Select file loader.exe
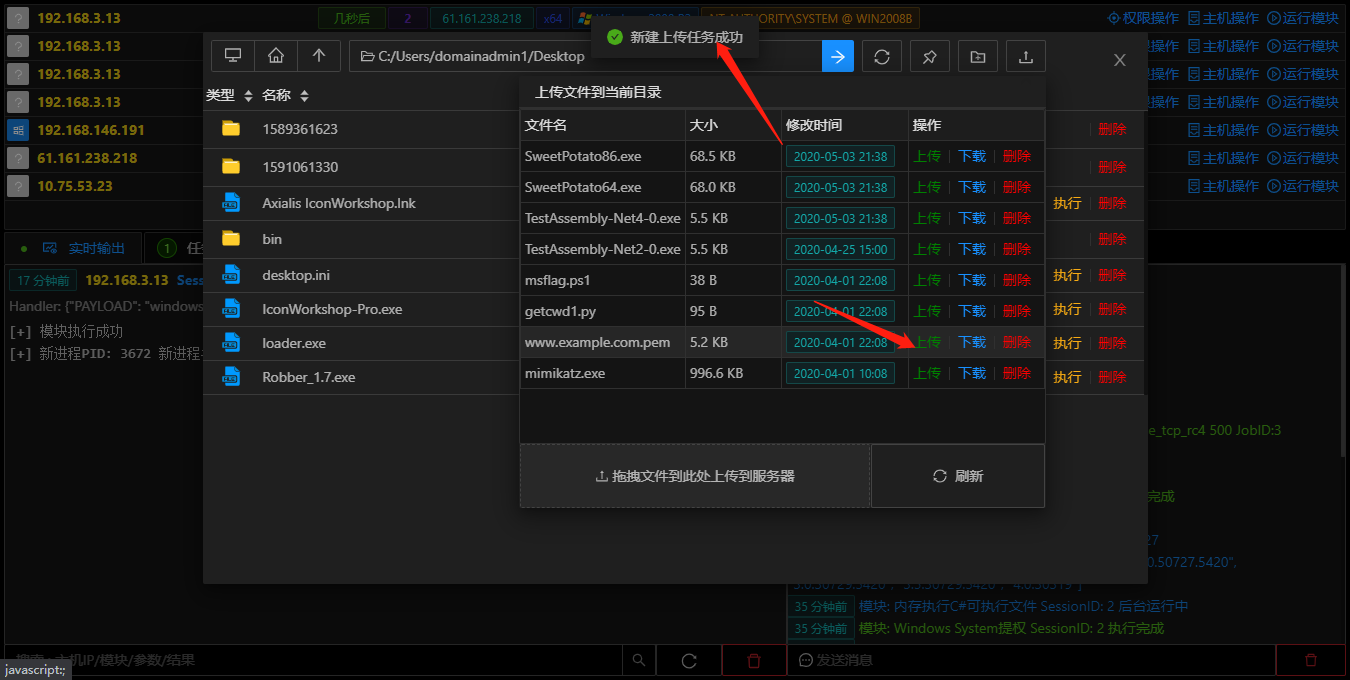 (294, 343)
